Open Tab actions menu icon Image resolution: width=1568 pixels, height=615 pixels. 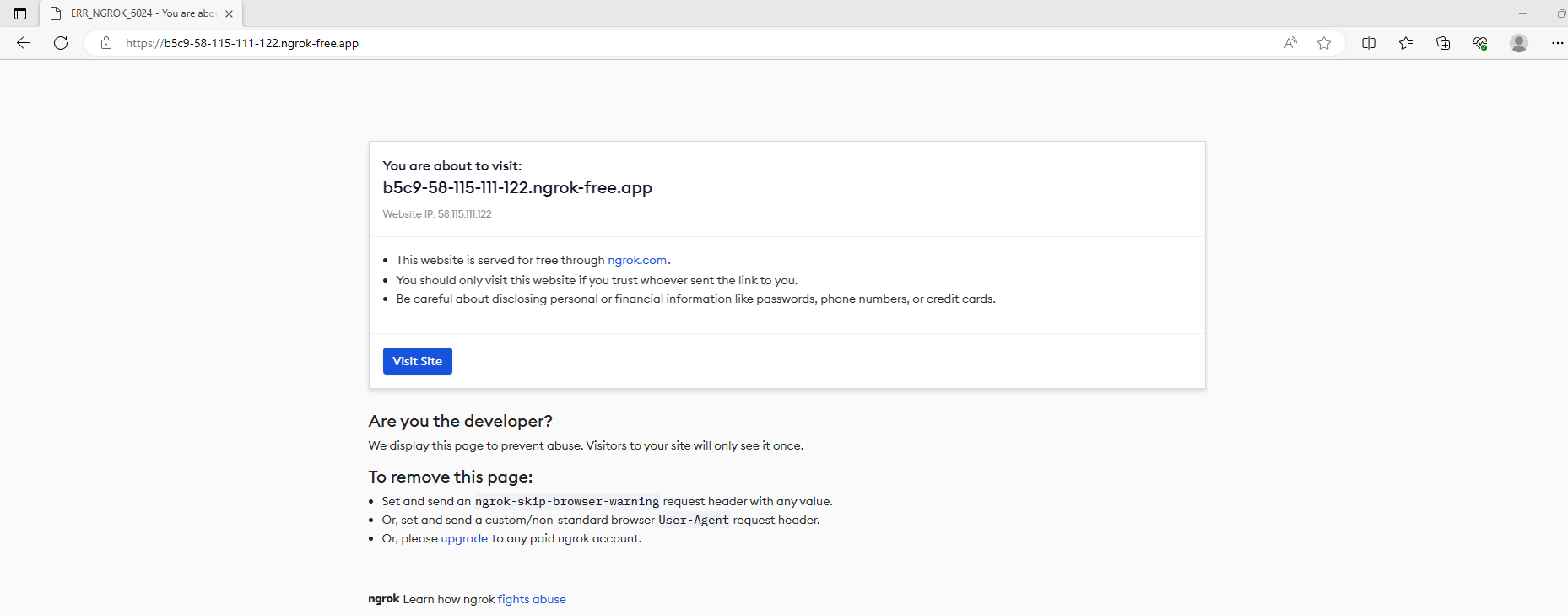tap(20, 13)
